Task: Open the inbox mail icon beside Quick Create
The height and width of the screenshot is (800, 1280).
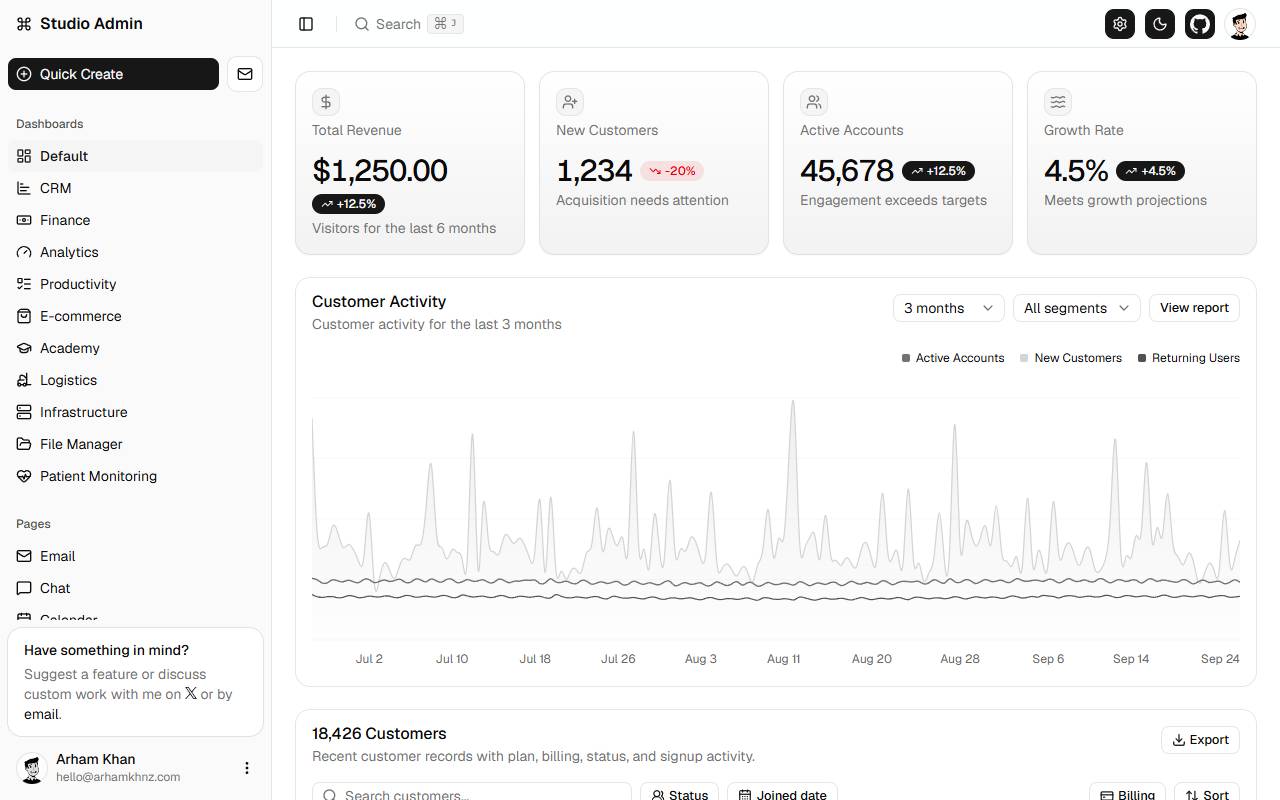Action: coord(245,74)
